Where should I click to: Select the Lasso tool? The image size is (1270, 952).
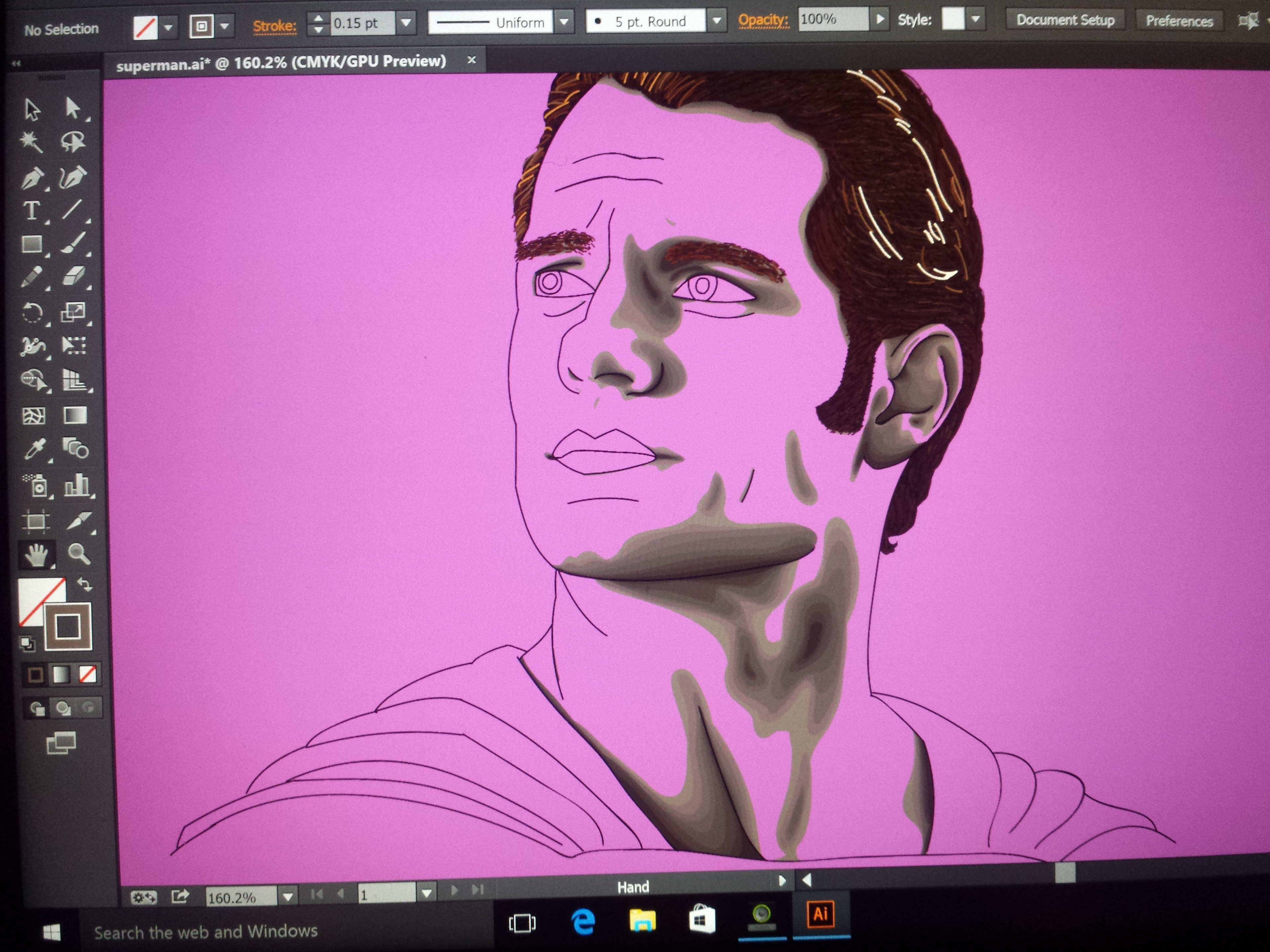(x=73, y=142)
